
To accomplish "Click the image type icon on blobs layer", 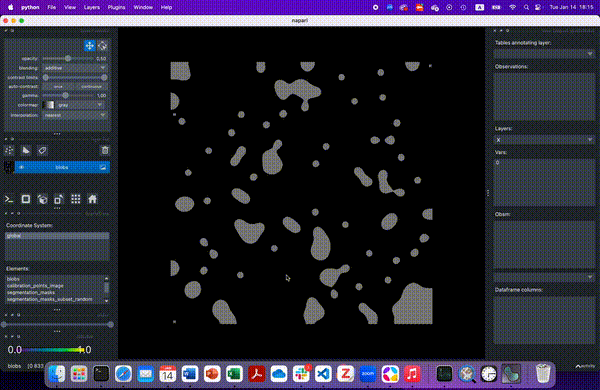I will click(103, 167).
